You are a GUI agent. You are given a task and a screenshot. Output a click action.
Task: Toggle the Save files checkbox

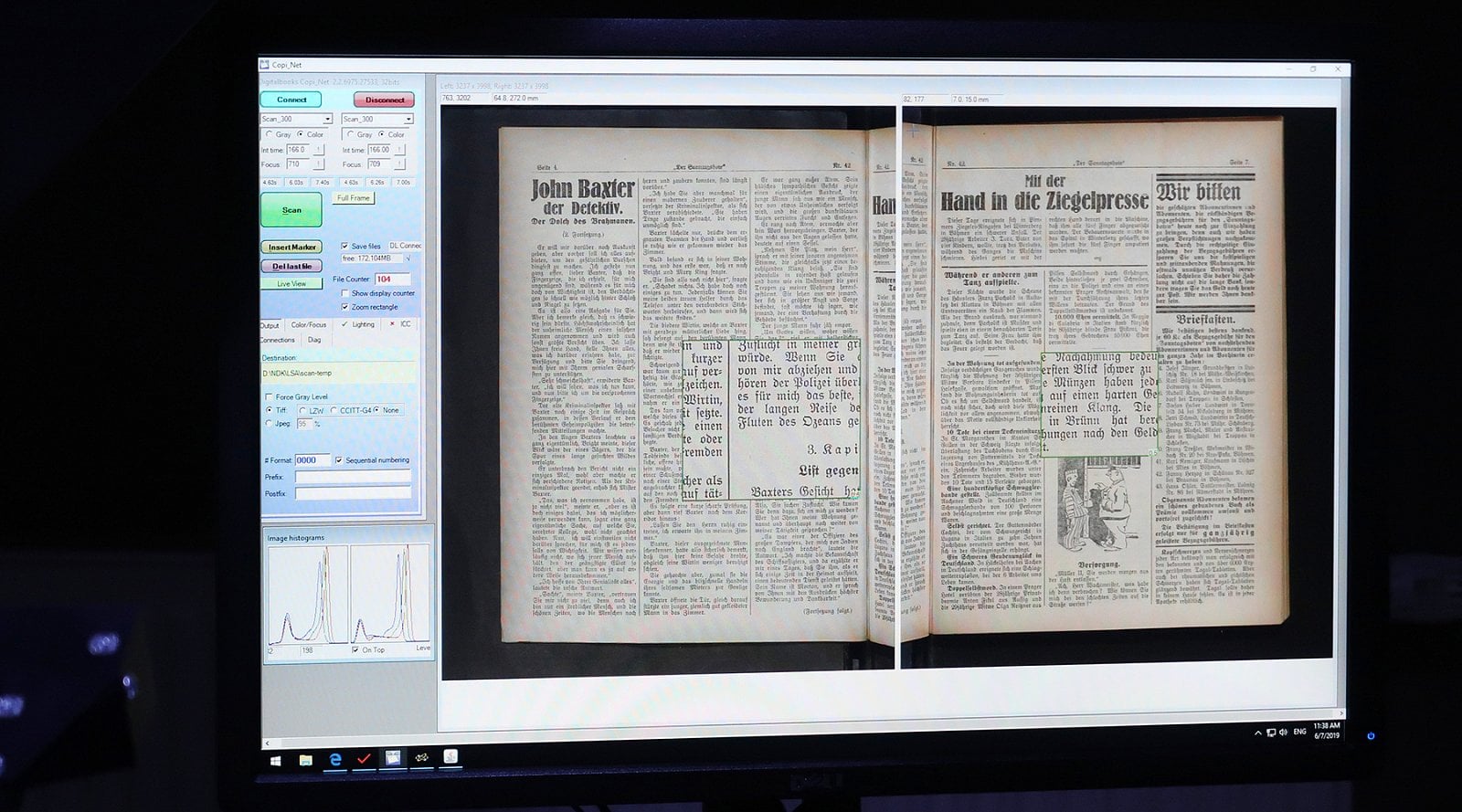click(x=344, y=246)
